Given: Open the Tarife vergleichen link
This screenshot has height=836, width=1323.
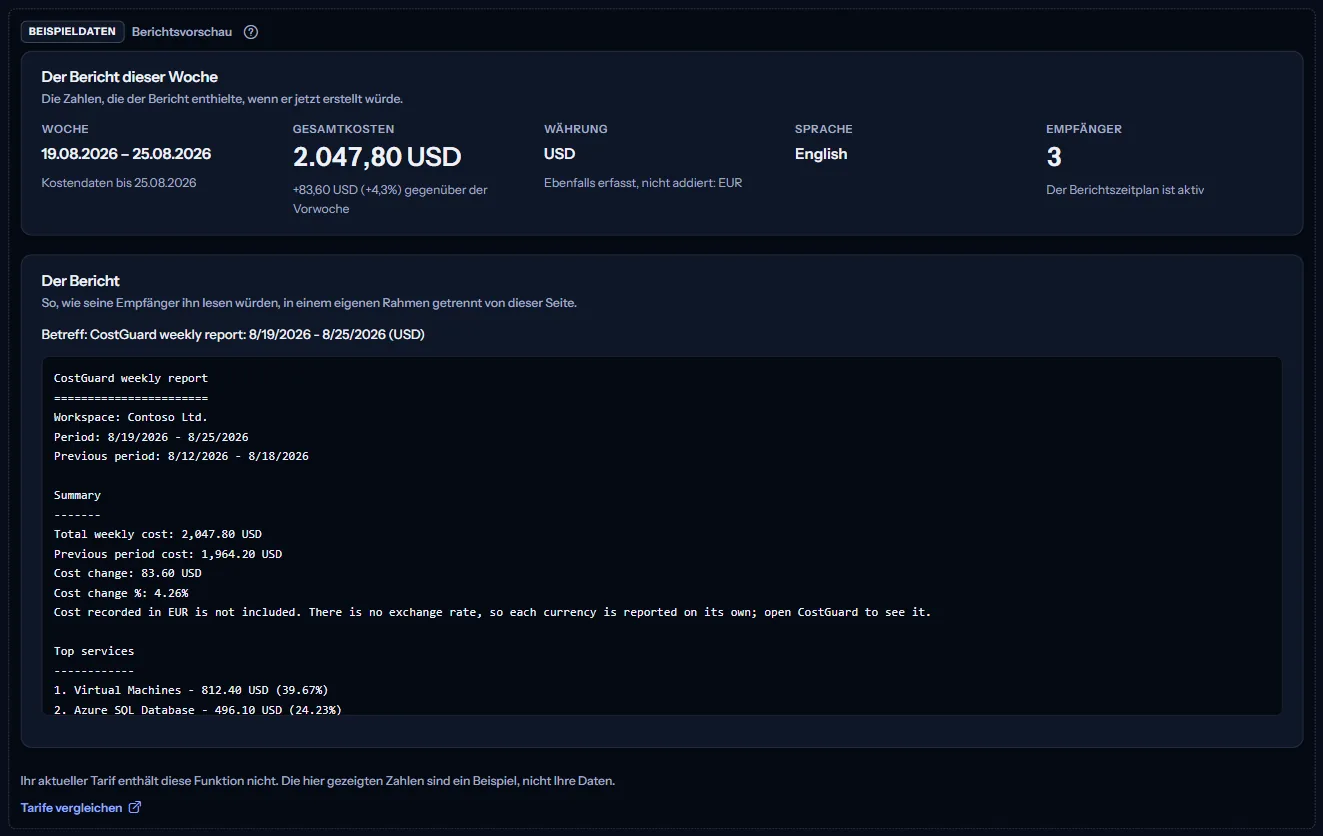Looking at the screenshot, I should pyautogui.click(x=81, y=808).
